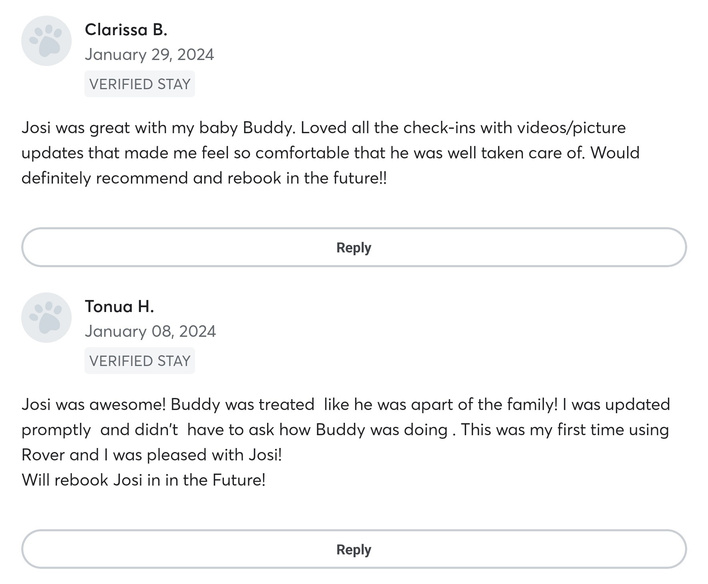Click Tonua H.'s paw print avatar

click(47, 318)
